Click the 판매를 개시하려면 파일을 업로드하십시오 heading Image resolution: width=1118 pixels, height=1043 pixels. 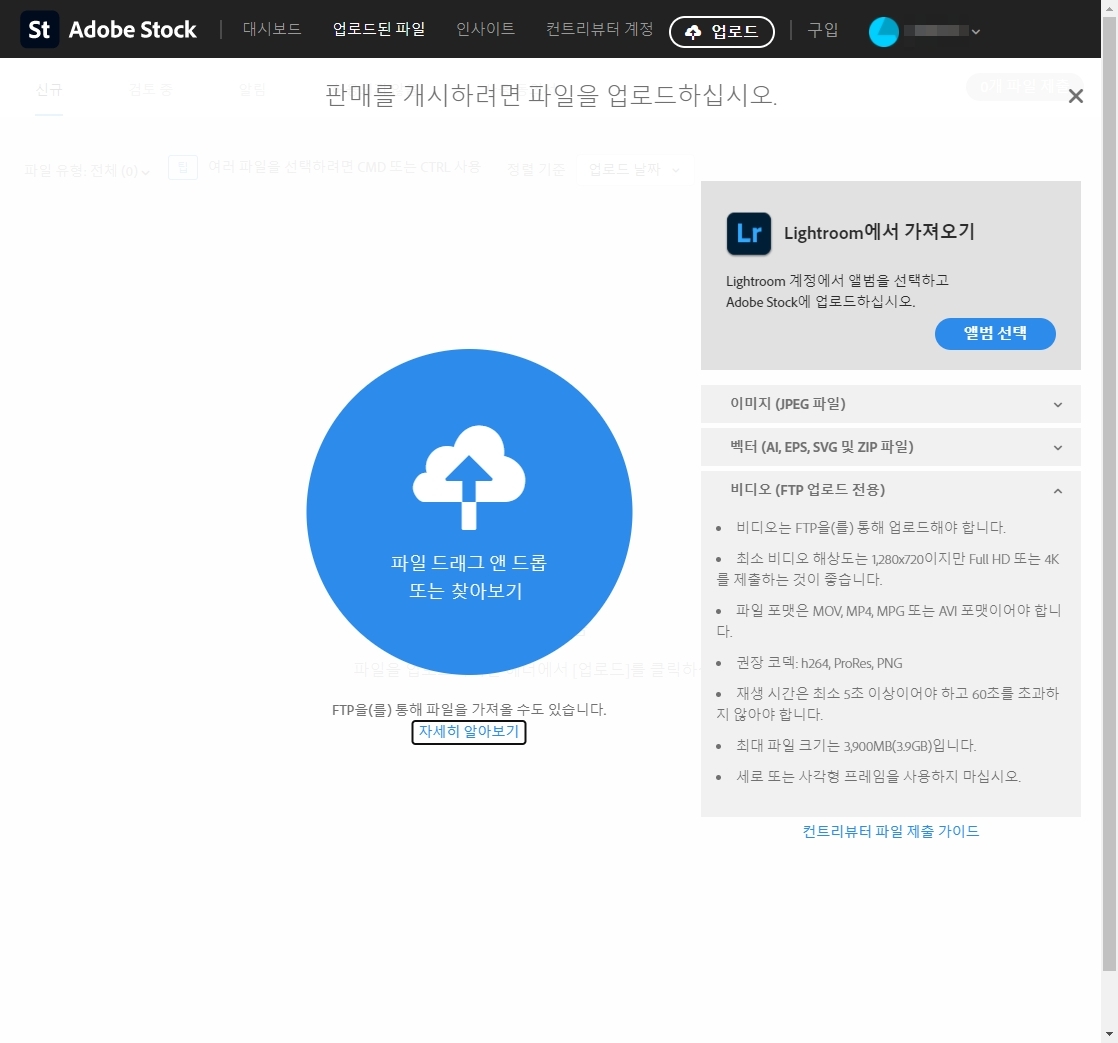coord(550,95)
